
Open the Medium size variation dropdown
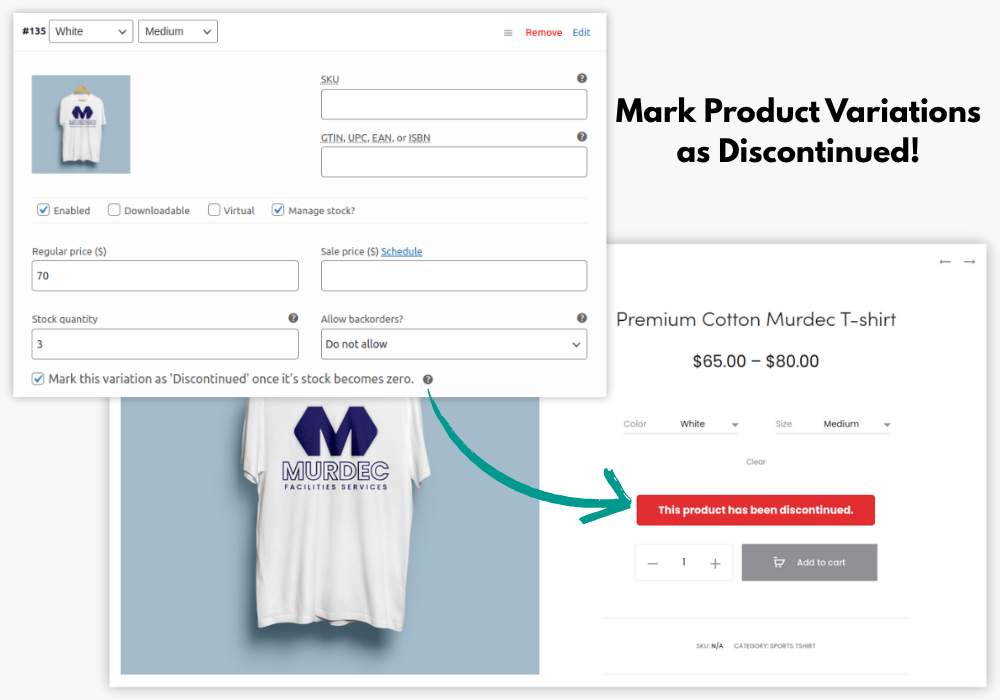[178, 31]
